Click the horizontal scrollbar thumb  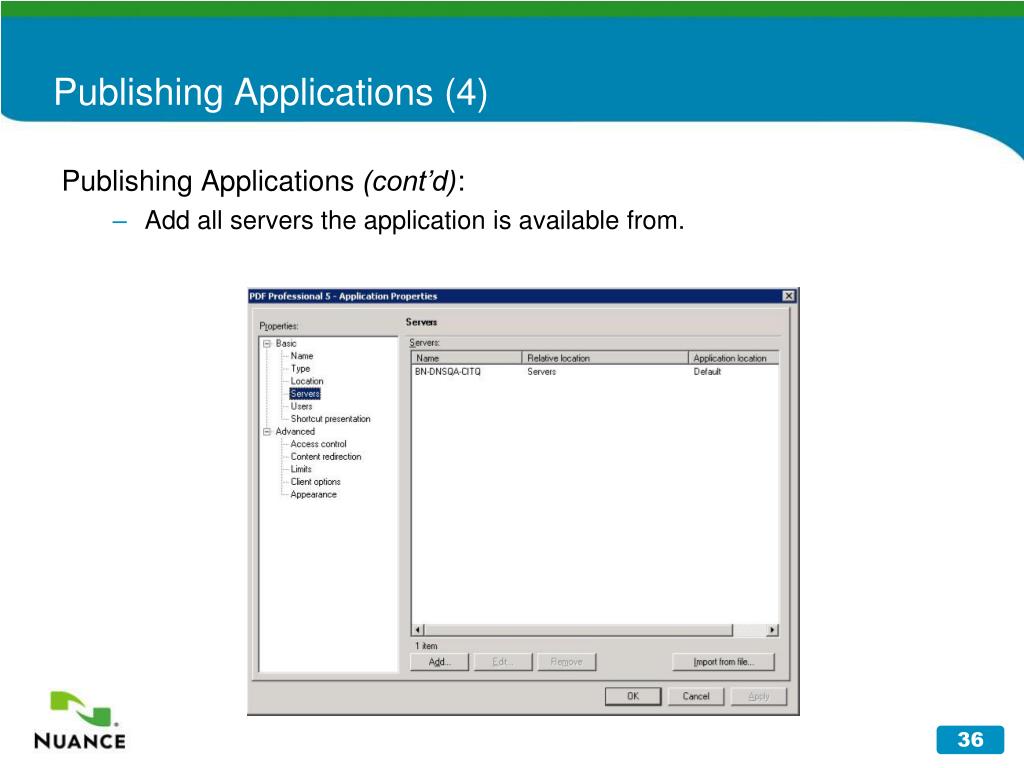point(579,630)
